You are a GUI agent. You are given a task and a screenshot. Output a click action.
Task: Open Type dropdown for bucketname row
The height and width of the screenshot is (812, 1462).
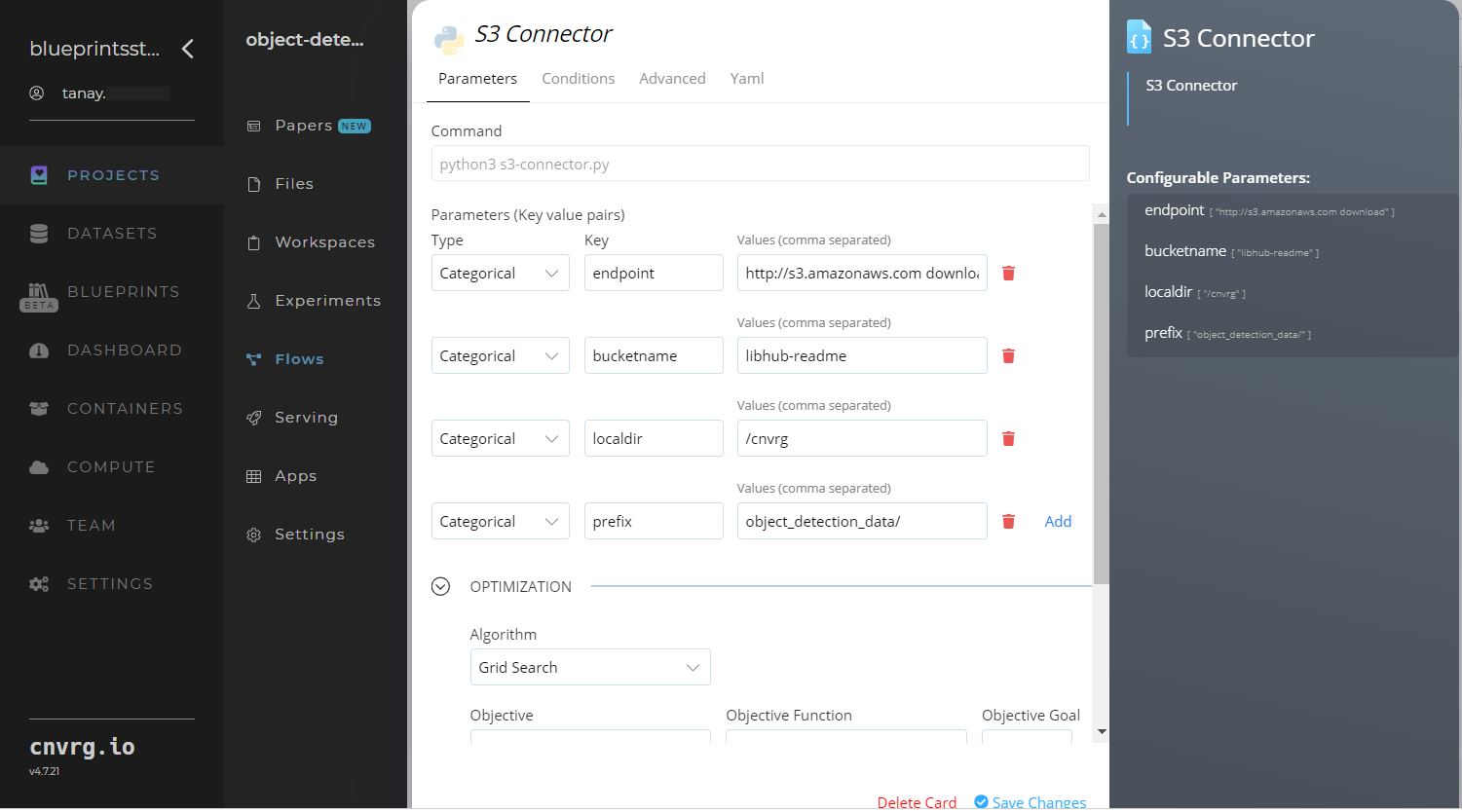tap(501, 355)
